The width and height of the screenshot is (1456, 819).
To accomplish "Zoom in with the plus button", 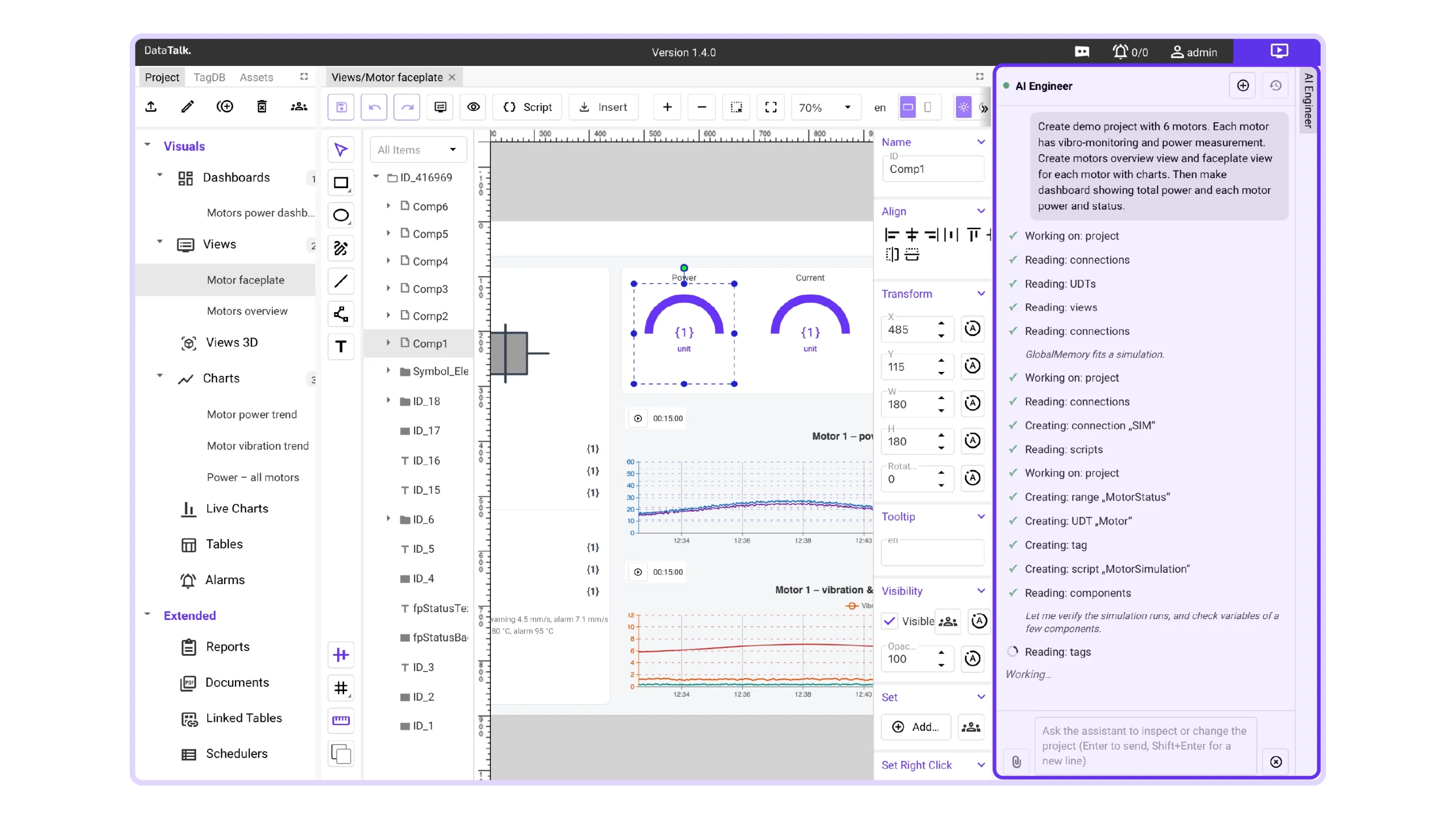I will (x=667, y=107).
